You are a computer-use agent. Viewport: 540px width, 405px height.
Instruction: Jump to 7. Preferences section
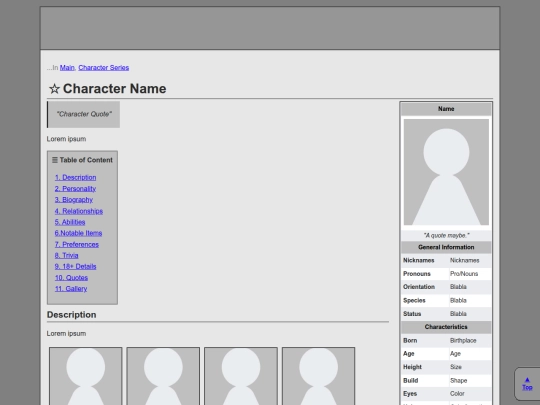[76, 245]
